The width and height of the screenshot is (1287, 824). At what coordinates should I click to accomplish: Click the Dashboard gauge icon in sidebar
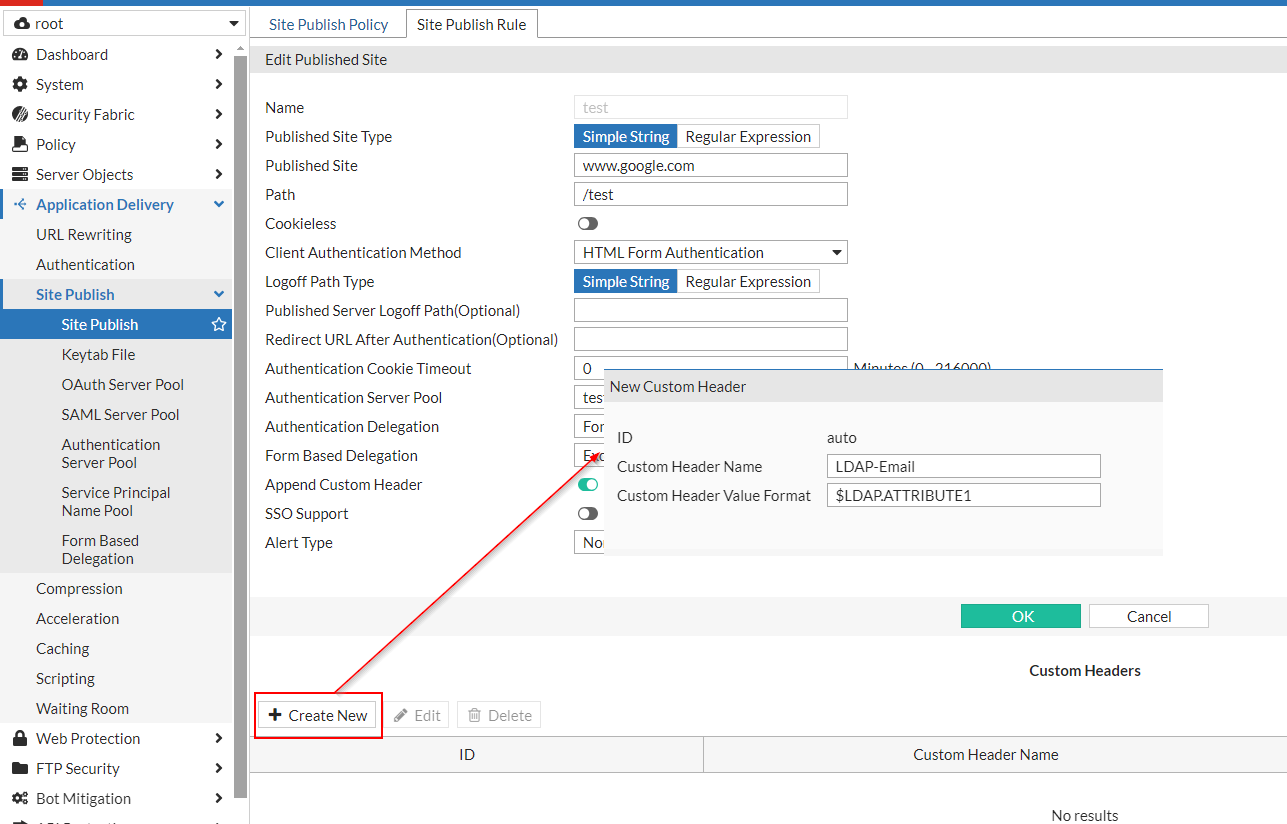click(19, 55)
